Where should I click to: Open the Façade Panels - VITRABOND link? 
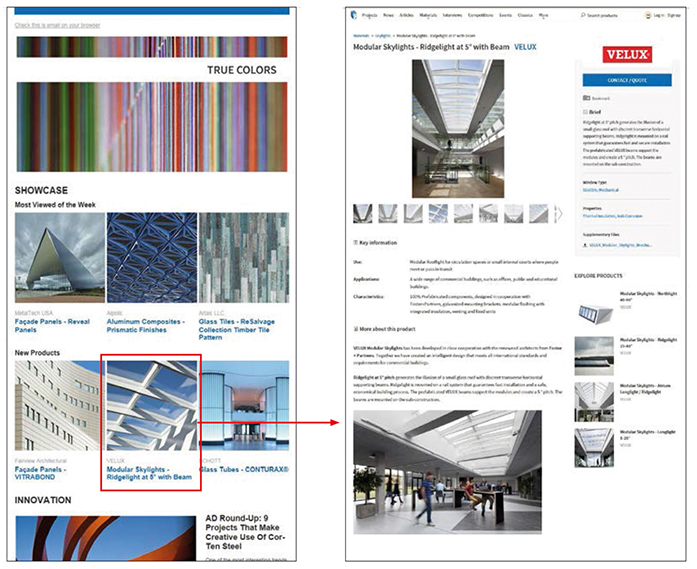click(40, 473)
